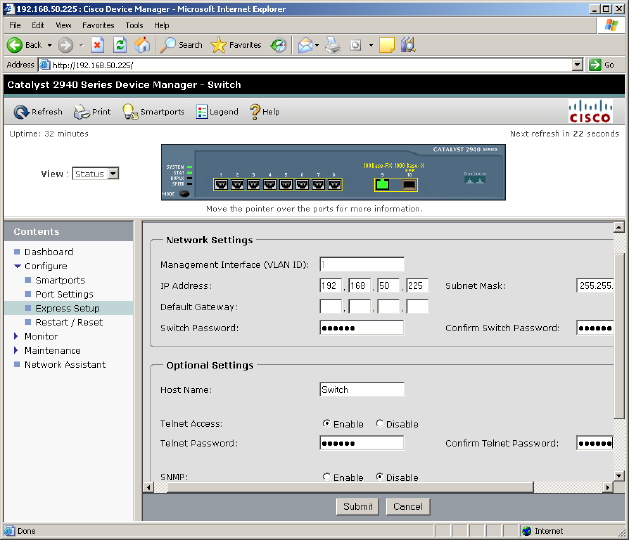Click port 10 SFP slot on switch
Viewport: 629px width, 540px height.
(409, 185)
